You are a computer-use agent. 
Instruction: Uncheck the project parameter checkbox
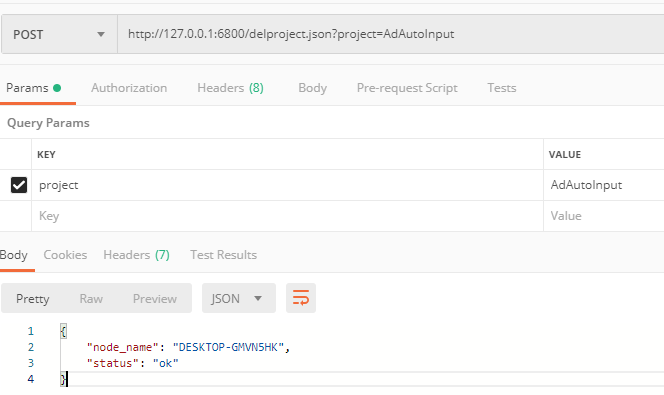coord(19,185)
